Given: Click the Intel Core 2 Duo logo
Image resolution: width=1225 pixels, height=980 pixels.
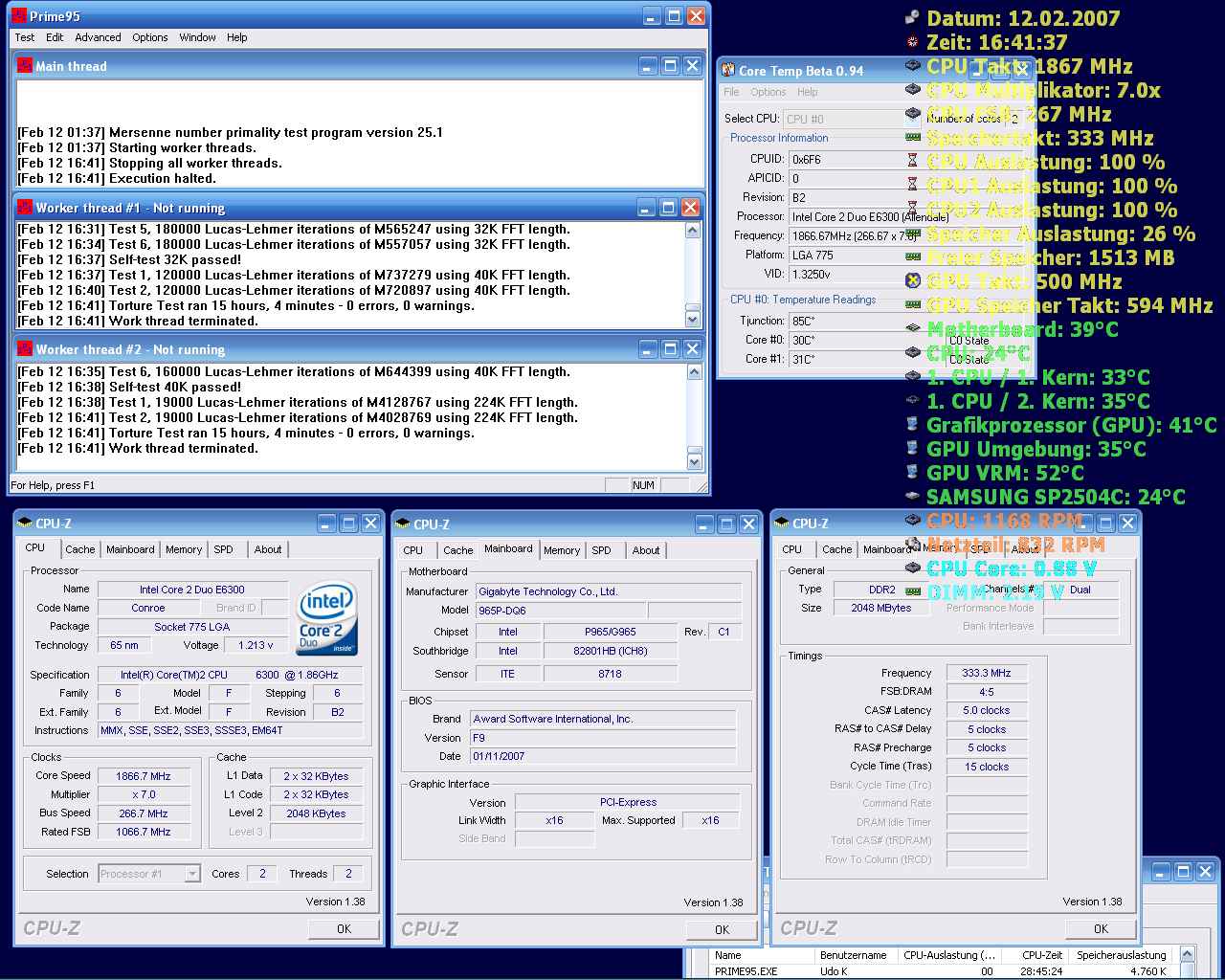Looking at the screenshot, I should [327, 618].
